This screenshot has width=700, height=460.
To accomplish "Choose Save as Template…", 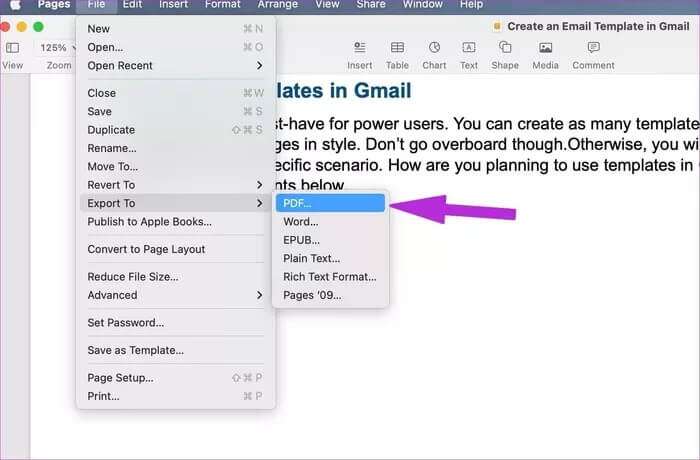I will (176, 350).
